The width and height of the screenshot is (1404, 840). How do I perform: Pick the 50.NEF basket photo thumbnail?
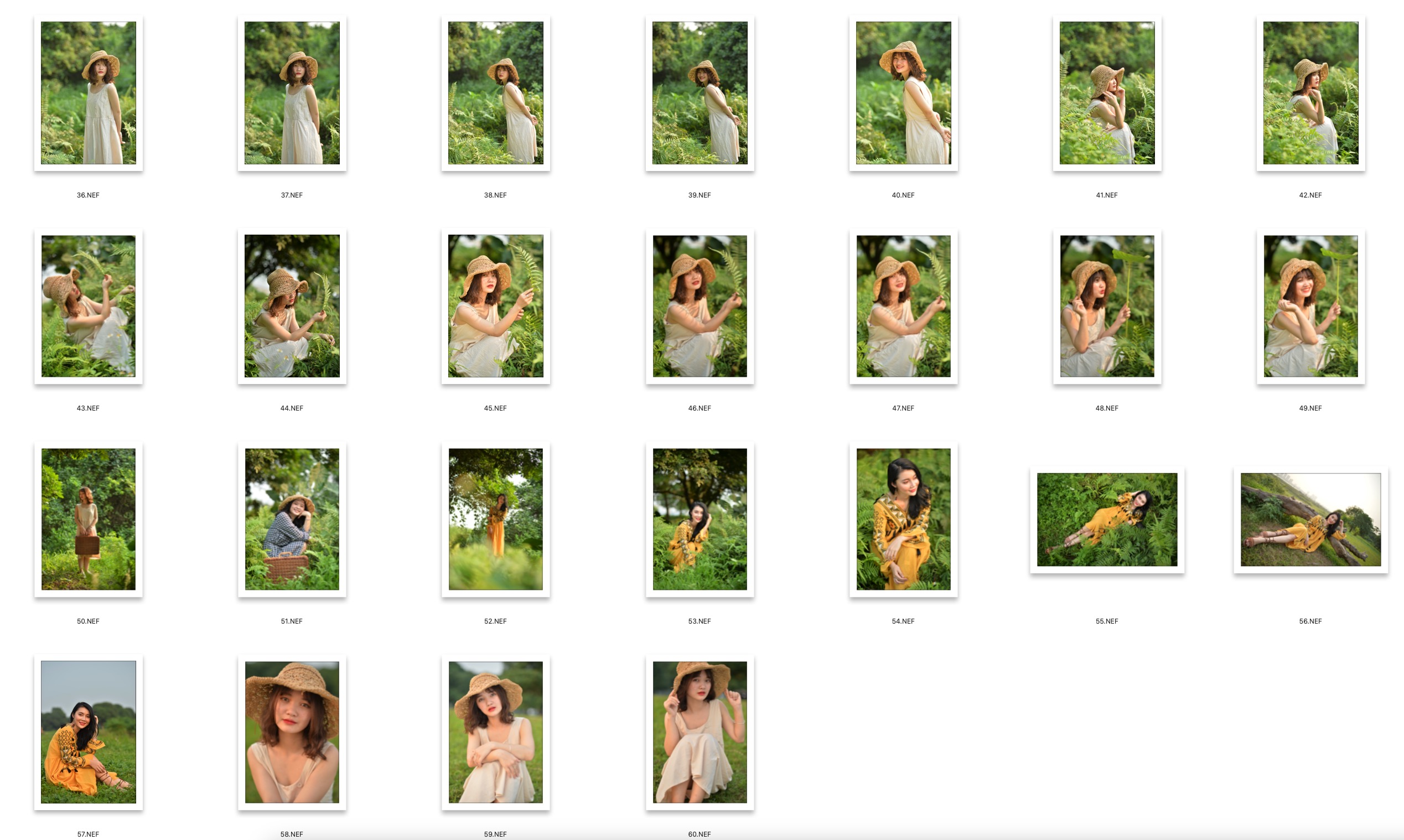pyautogui.click(x=89, y=519)
